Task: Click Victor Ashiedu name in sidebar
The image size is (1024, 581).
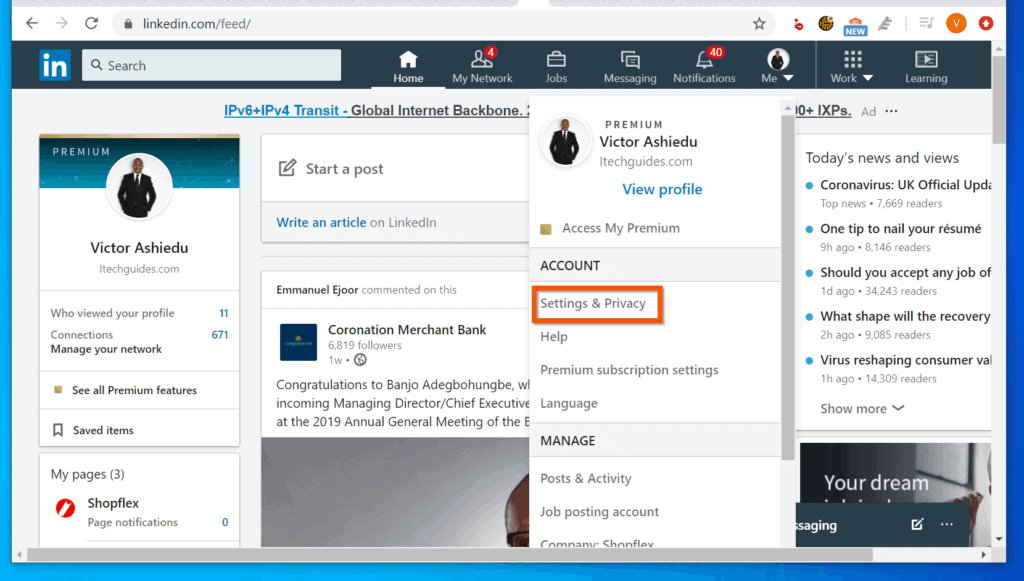Action: [139, 248]
